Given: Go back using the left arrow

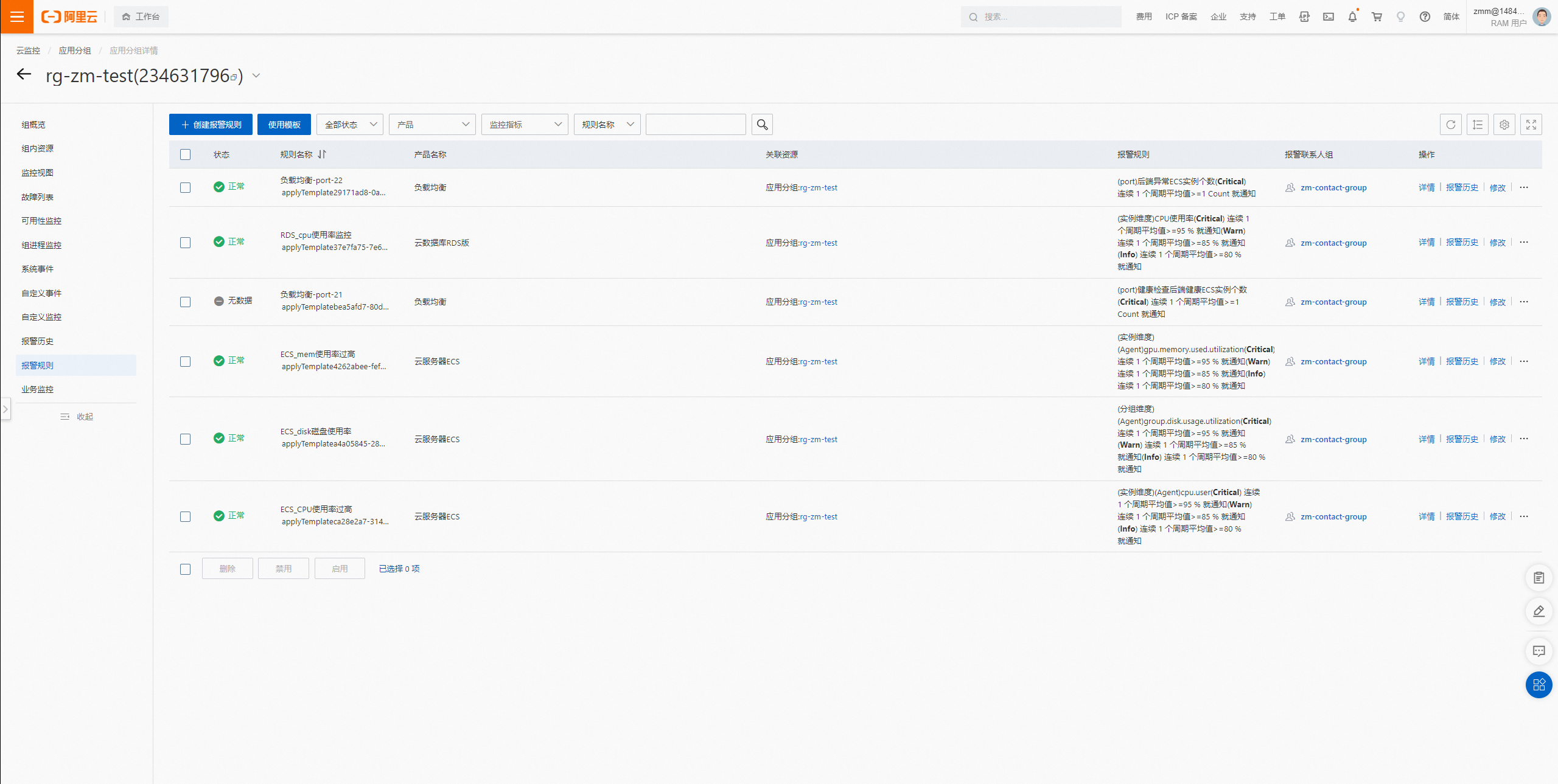Looking at the screenshot, I should pyautogui.click(x=24, y=74).
